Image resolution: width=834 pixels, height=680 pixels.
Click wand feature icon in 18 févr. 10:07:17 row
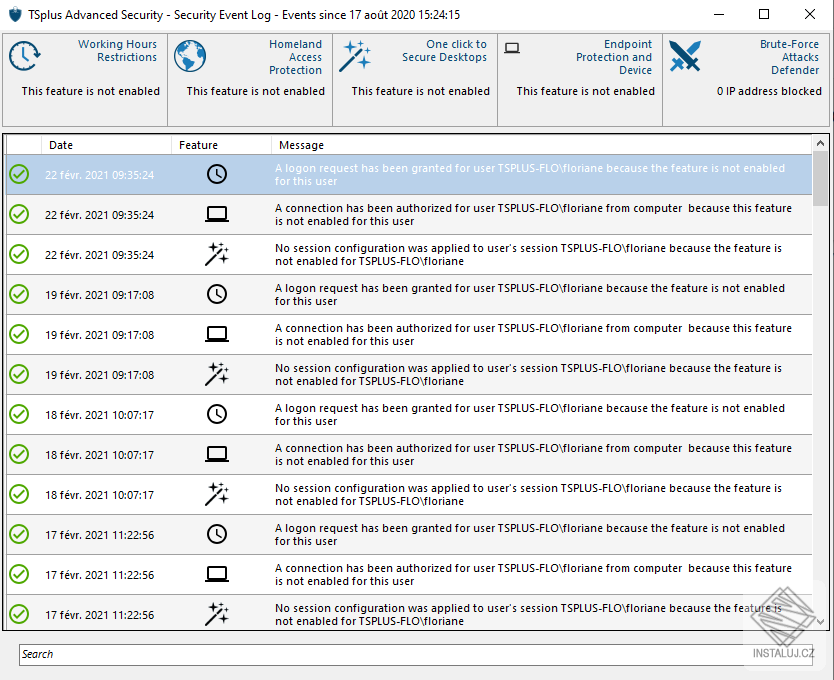(x=217, y=494)
